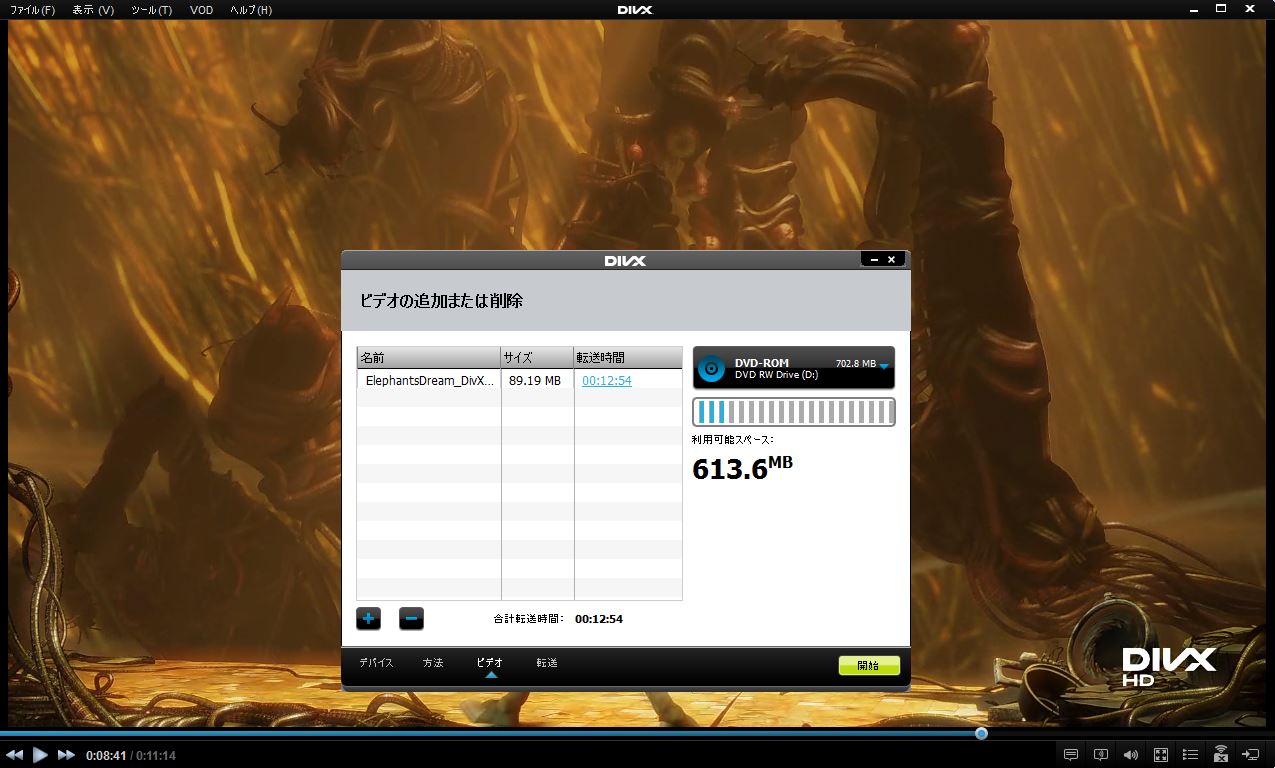This screenshot has width=1275, height=768.
Task: Click the elapsed time 0:08:41 display
Action: click(x=106, y=755)
